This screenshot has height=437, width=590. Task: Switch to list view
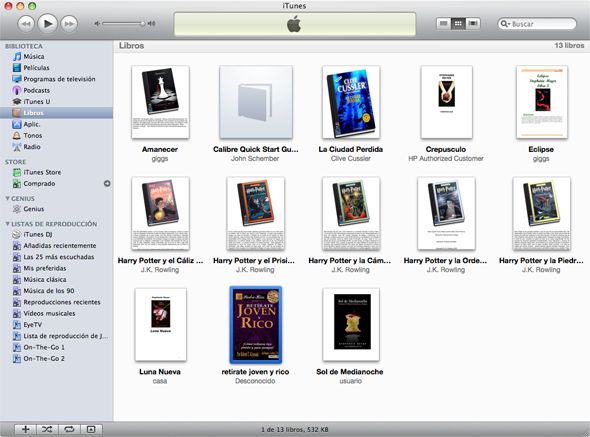(x=443, y=24)
